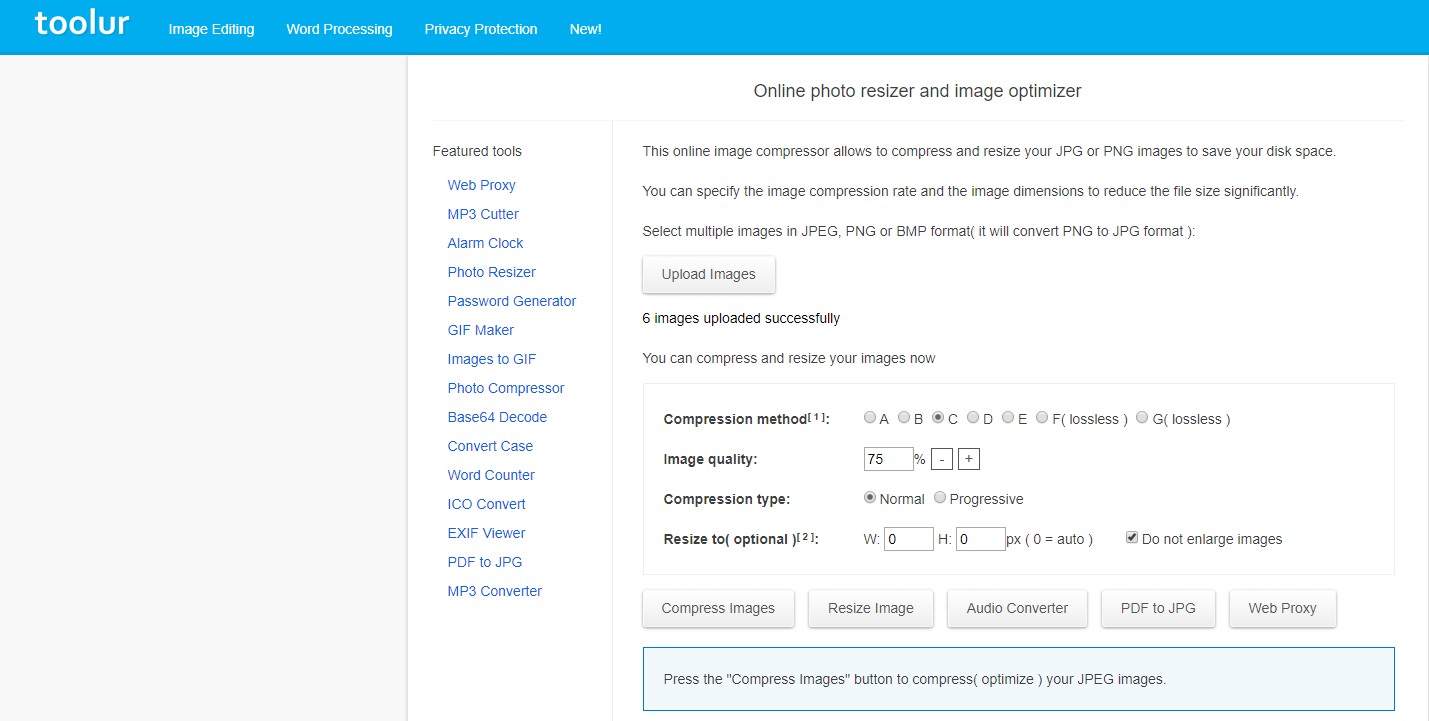The image size is (1429, 721).
Task: Click the toolur logo
Action: pos(82,24)
